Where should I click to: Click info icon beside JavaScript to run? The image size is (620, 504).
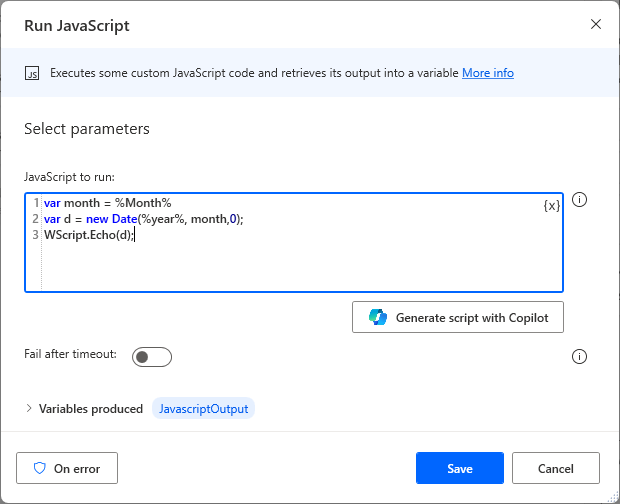click(579, 200)
